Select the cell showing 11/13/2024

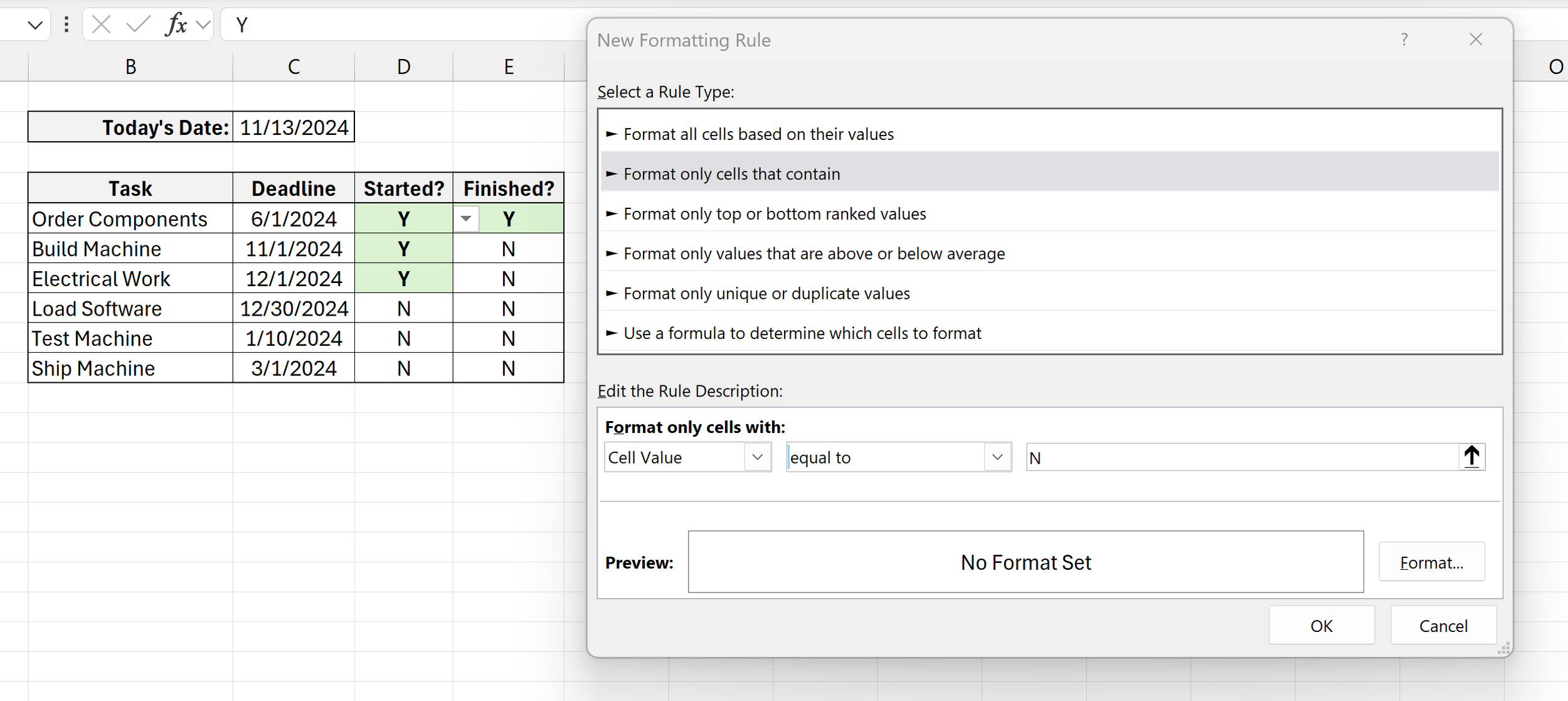click(293, 127)
